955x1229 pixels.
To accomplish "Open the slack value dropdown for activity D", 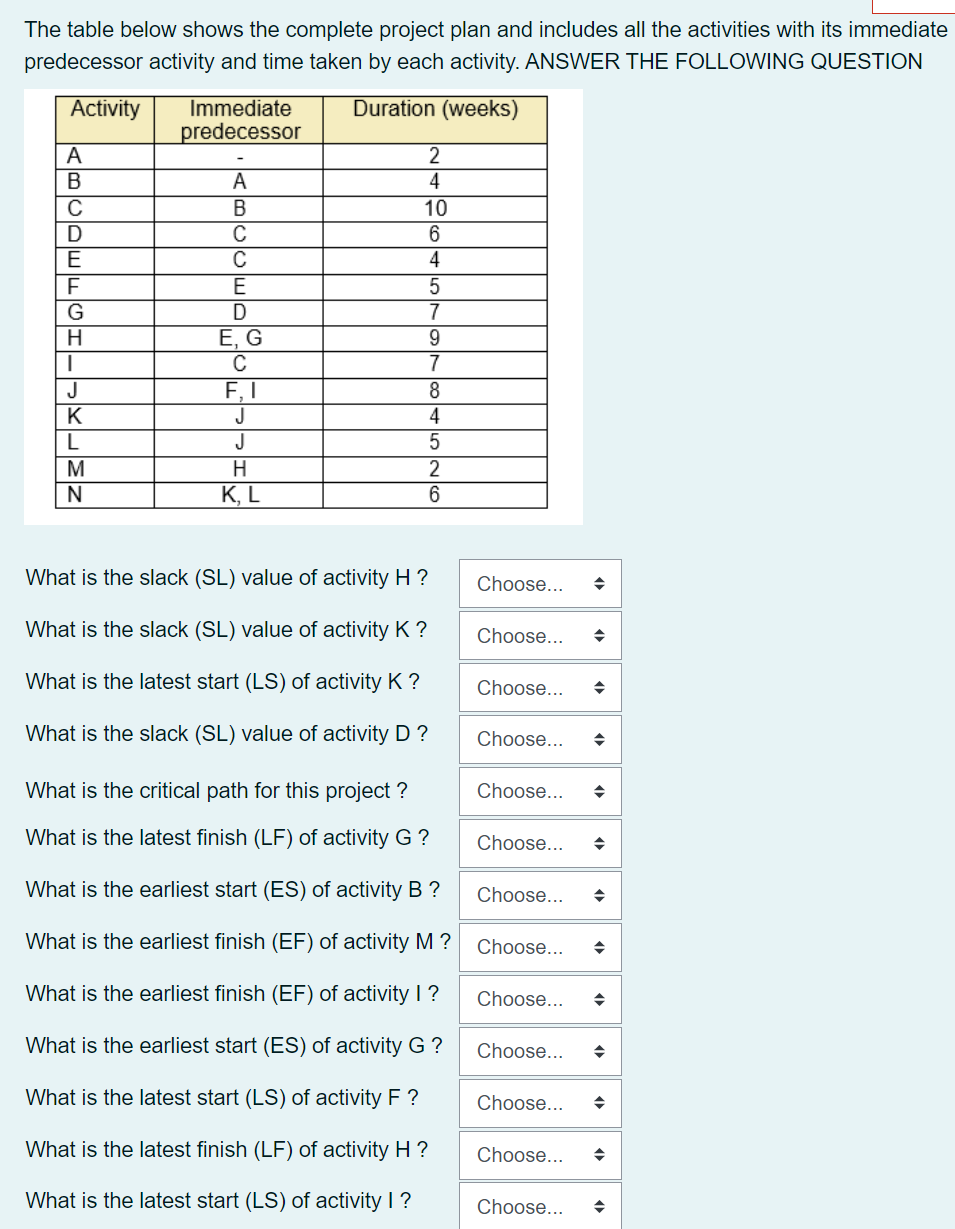I will (x=540, y=739).
